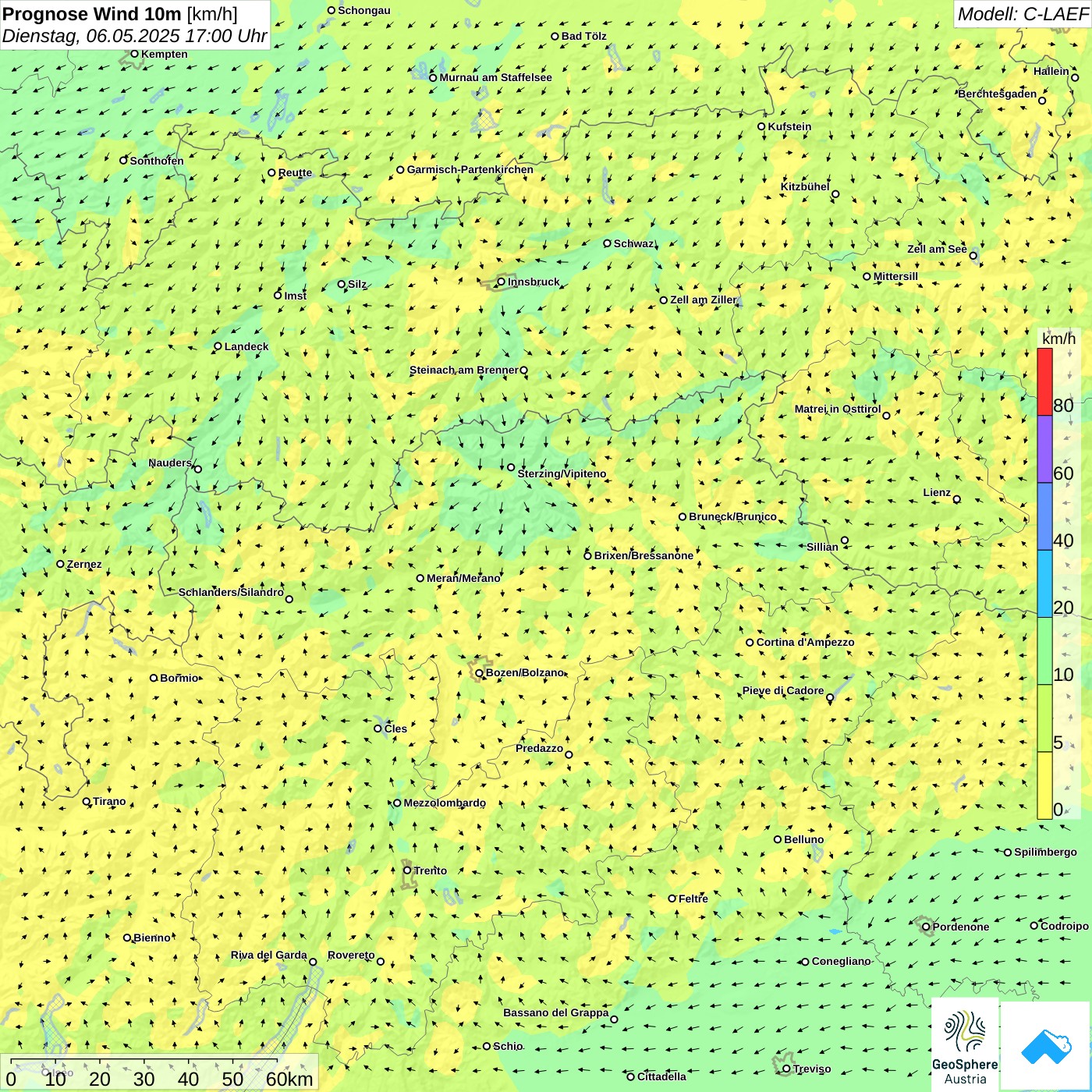Click the Trento city label
1092x1092 pixels.
tap(431, 870)
